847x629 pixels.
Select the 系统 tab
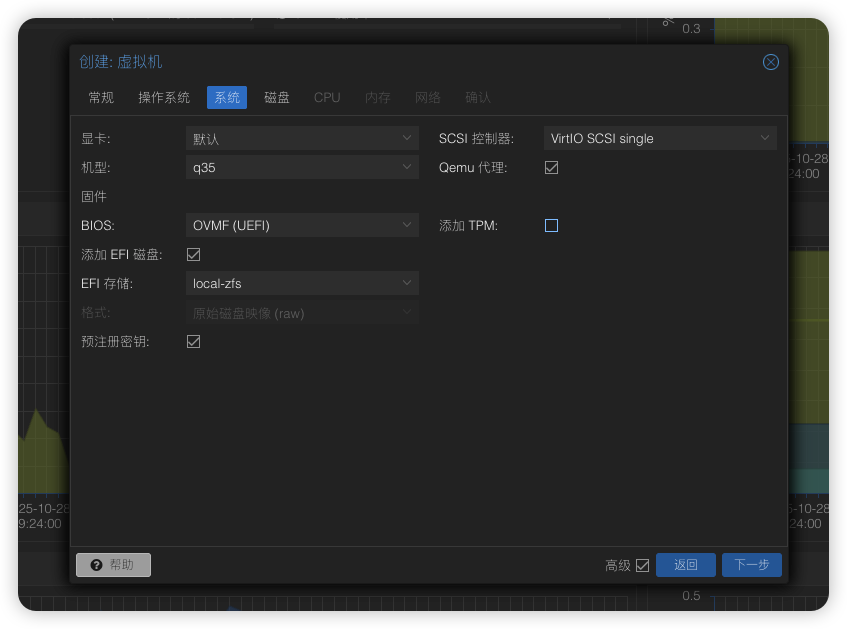click(x=227, y=97)
